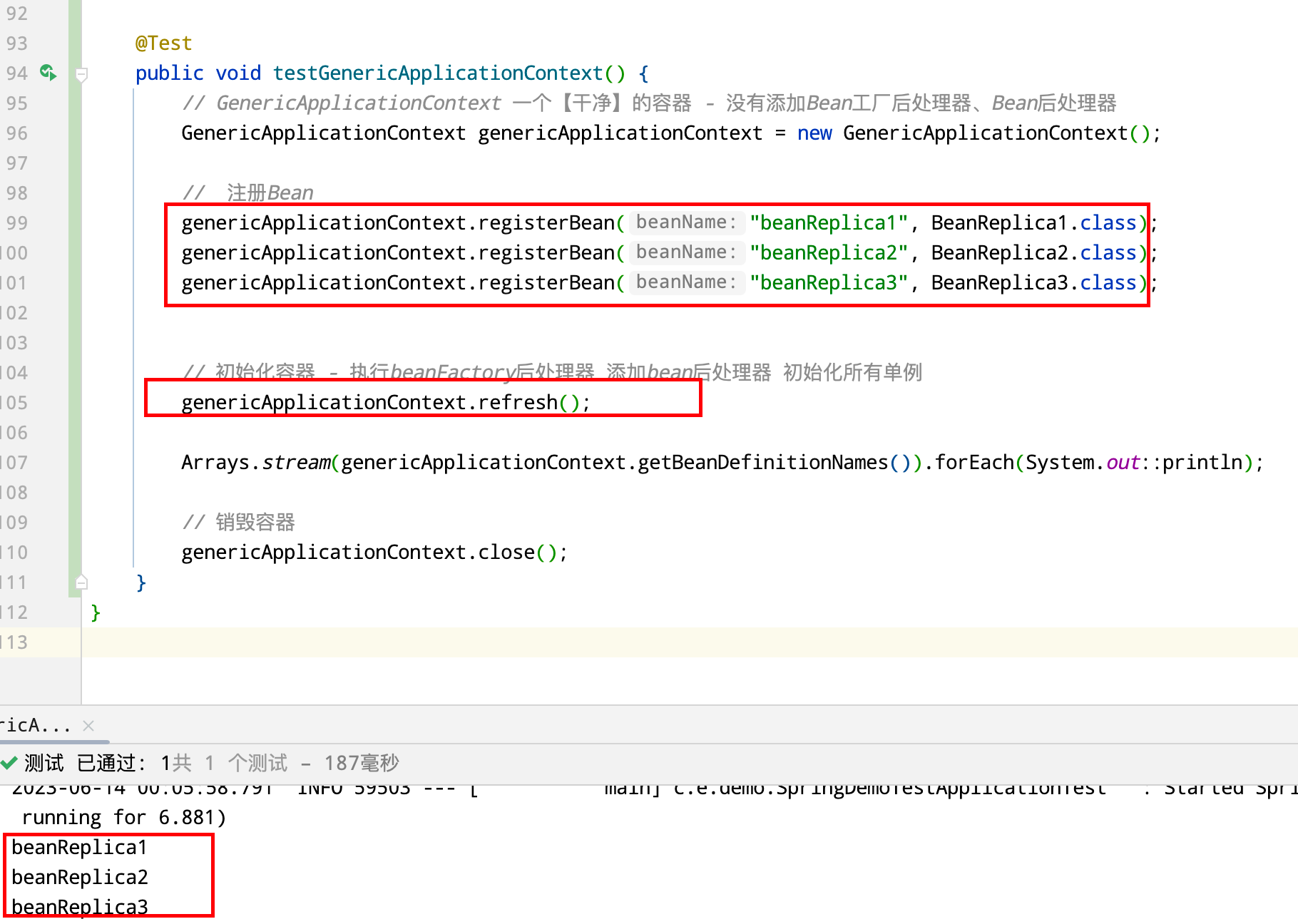
Task: Collapse fold end marker at line 111
Action: 82,582
